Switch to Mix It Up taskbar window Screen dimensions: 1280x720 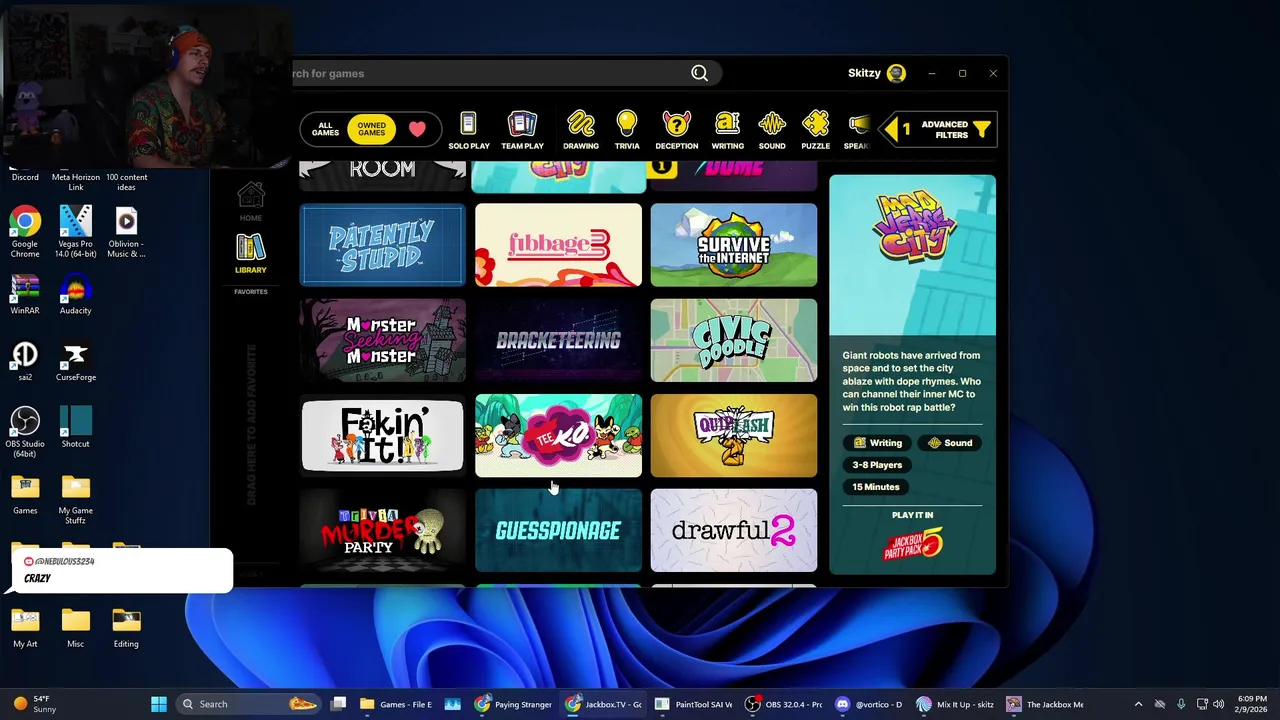pos(955,704)
